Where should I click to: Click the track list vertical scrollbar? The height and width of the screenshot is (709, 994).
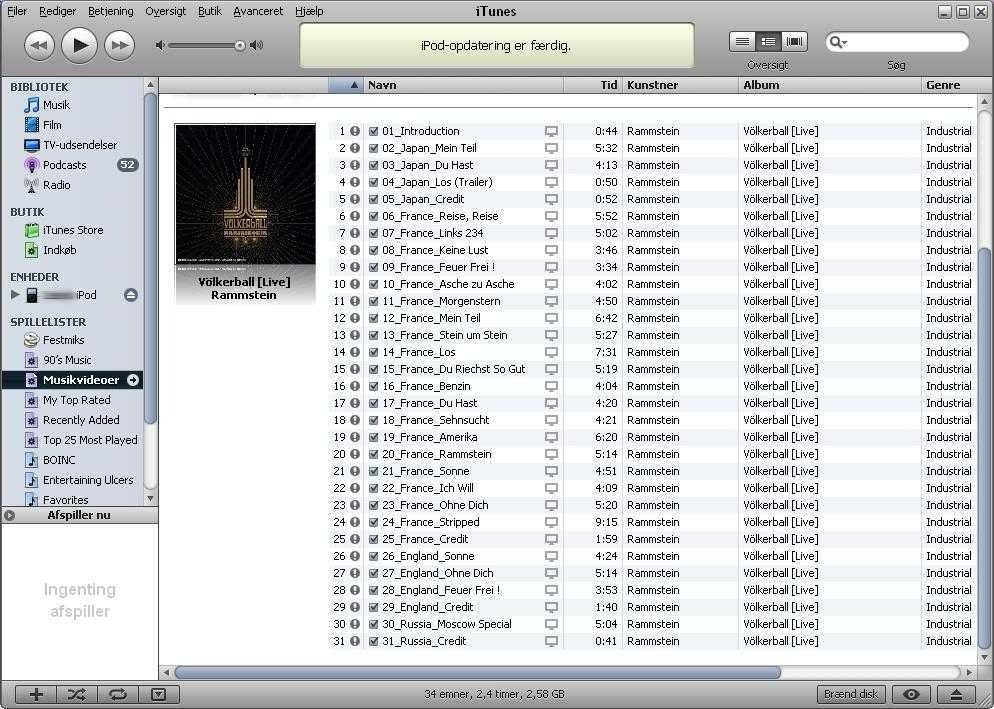[x=984, y=447]
